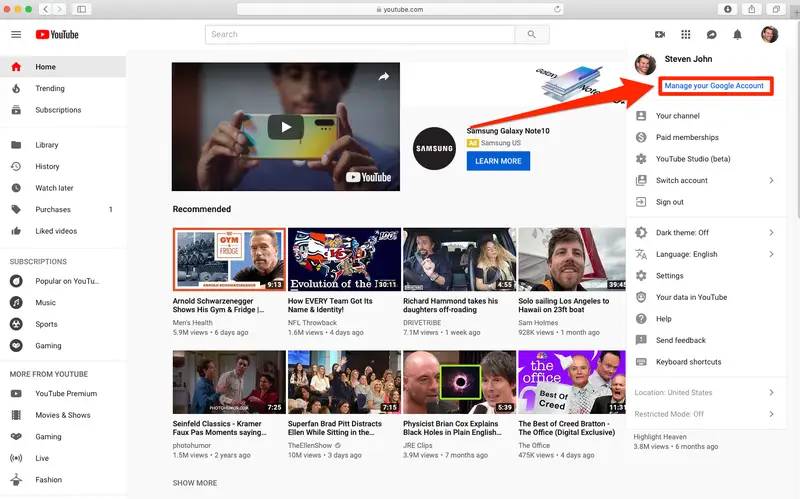The image size is (800, 499).
Task: Click the Purchases tag icon
Action: coord(16,209)
